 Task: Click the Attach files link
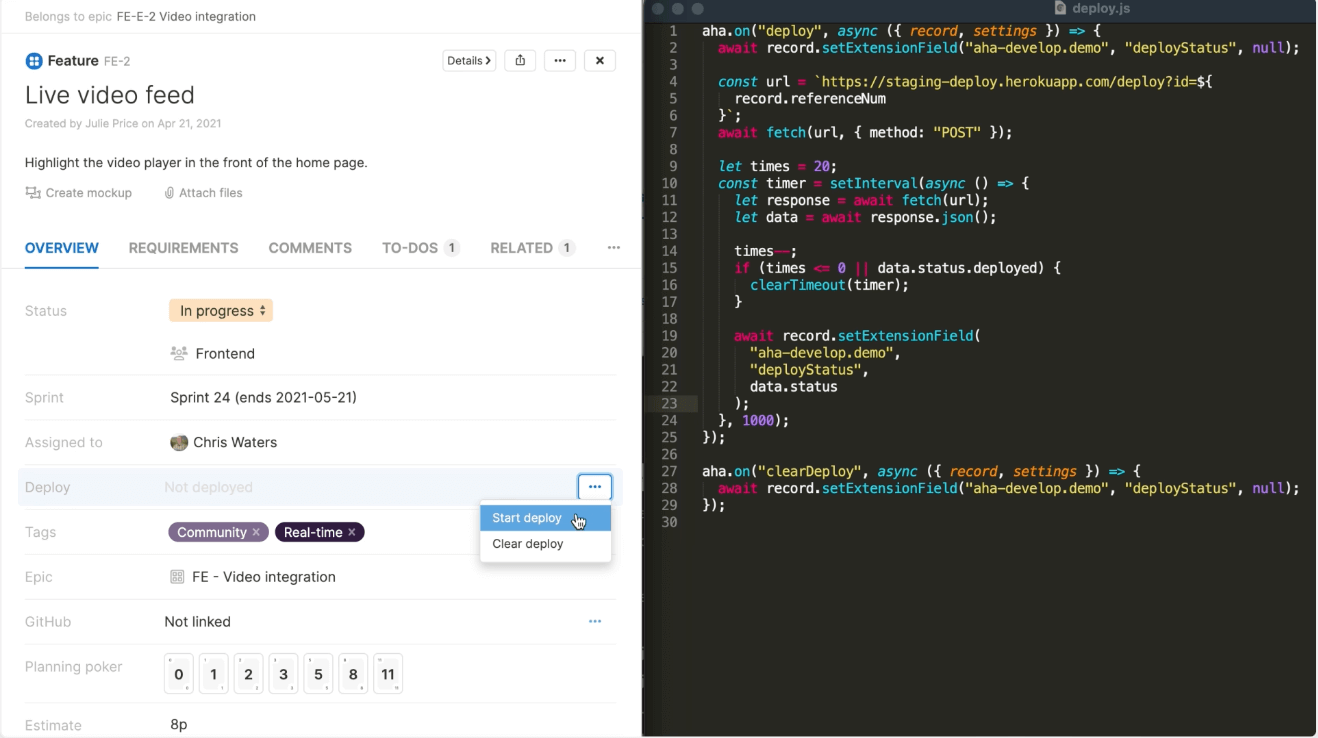203,193
